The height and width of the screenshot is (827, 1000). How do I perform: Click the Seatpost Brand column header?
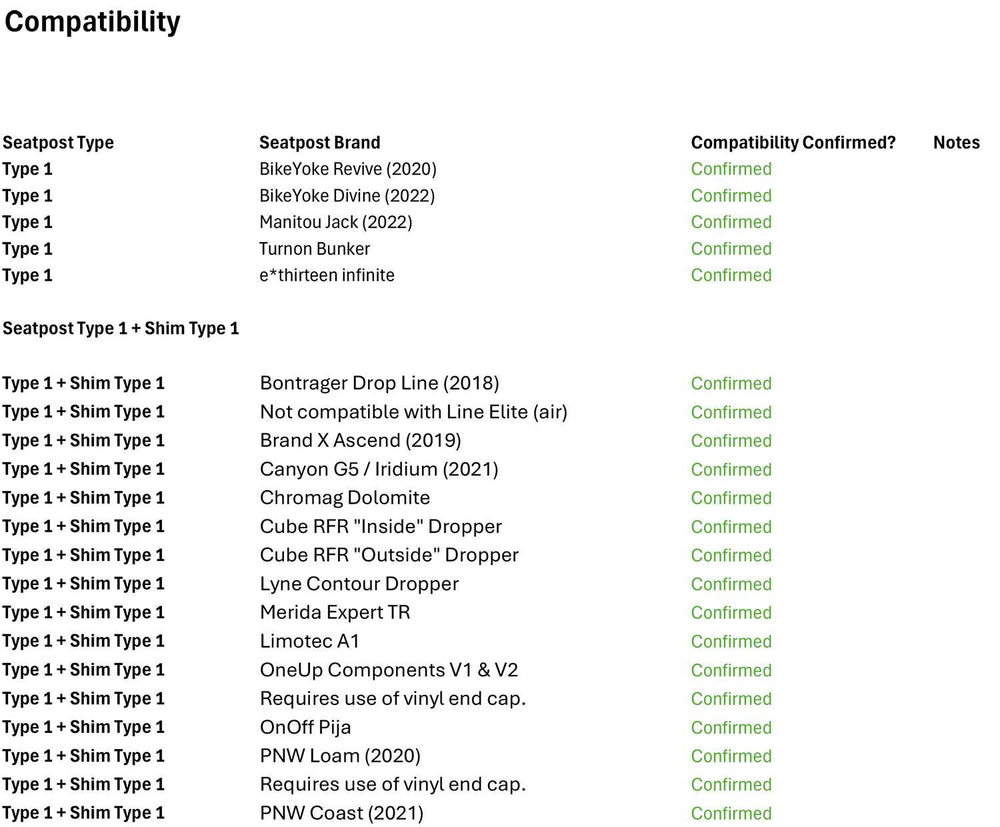[x=319, y=142]
